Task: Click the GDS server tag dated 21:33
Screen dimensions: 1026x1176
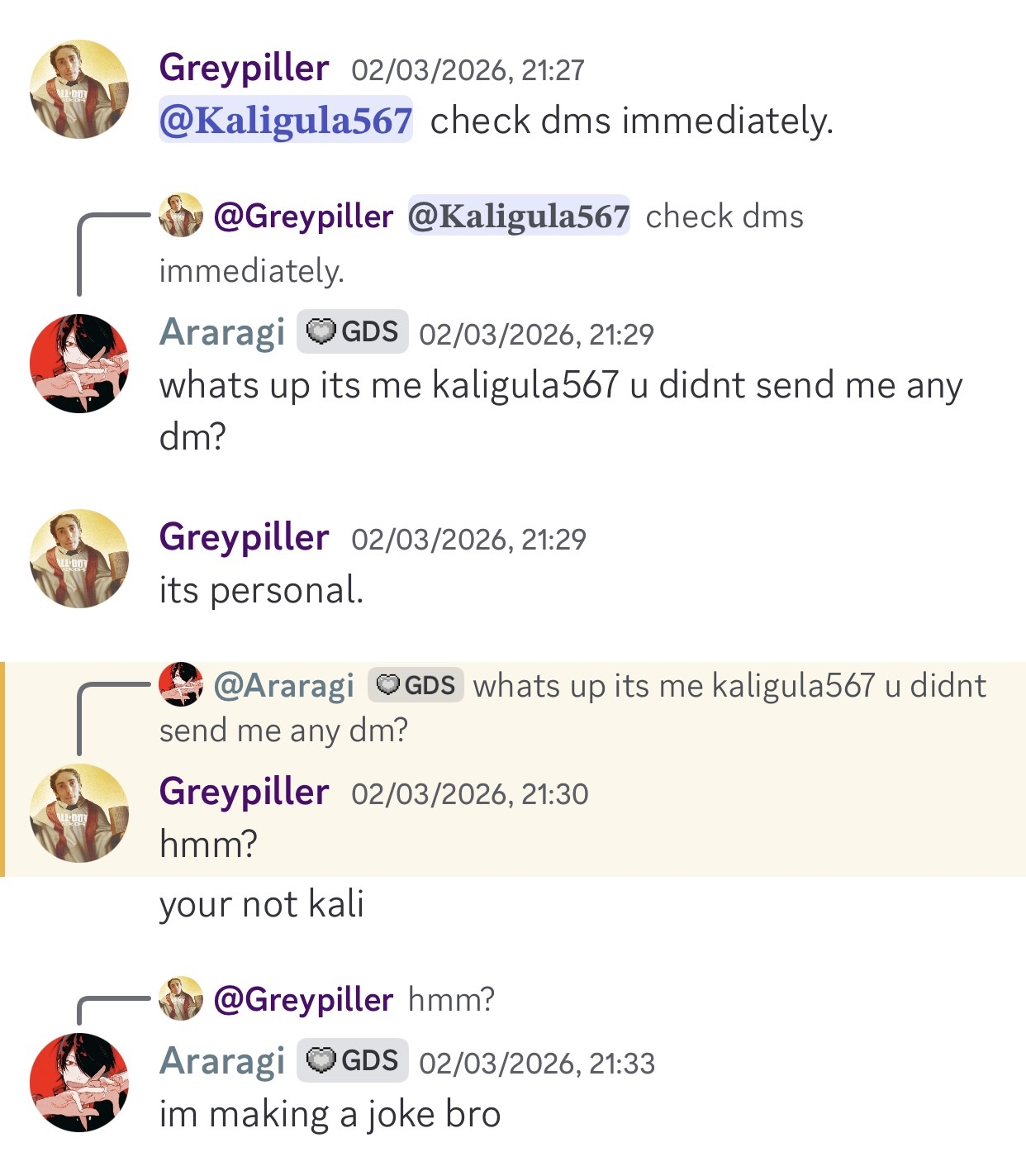Action: point(353,1060)
